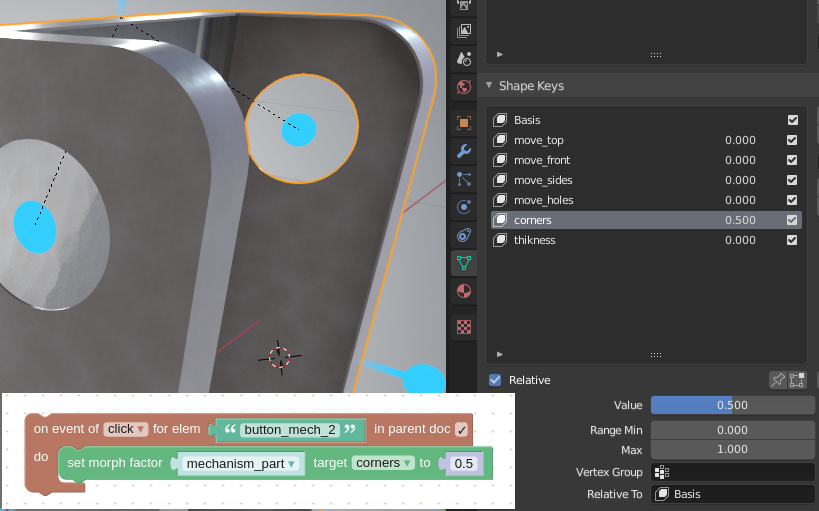Open the click event type dropdown
Screen dimensions: 819x511
pos(125,429)
